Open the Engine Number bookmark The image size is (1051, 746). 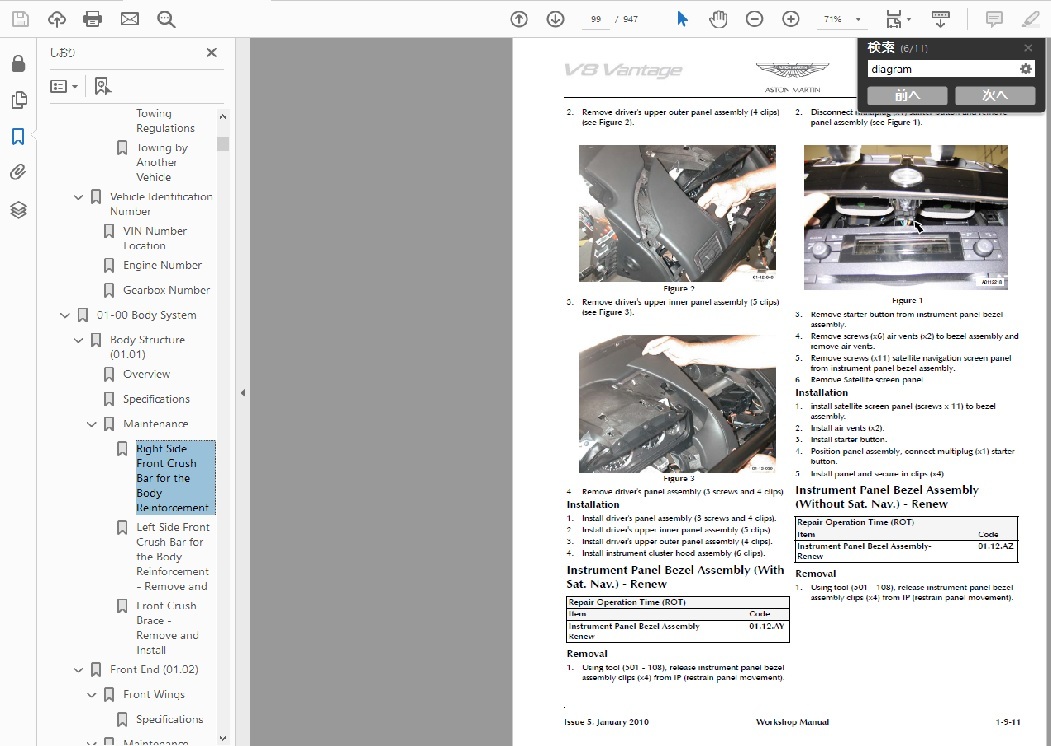tap(162, 265)
